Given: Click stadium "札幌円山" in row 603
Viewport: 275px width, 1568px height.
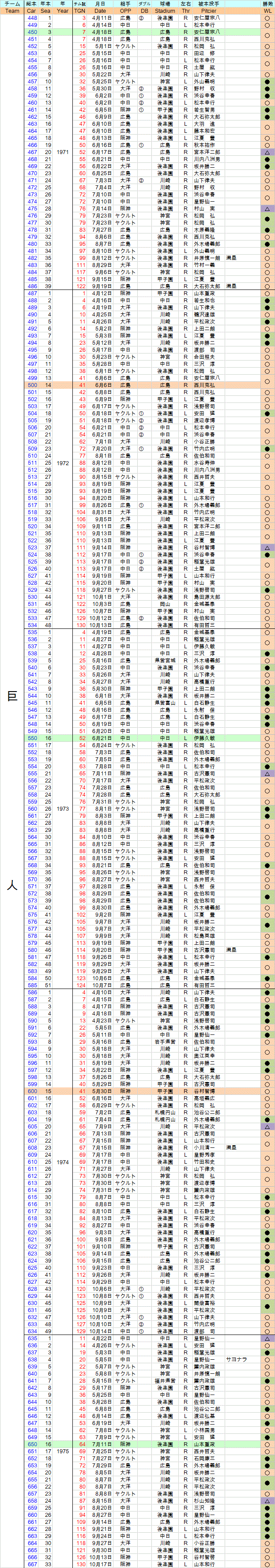Looking at the screenshot, I should (x=165, y=1112).
